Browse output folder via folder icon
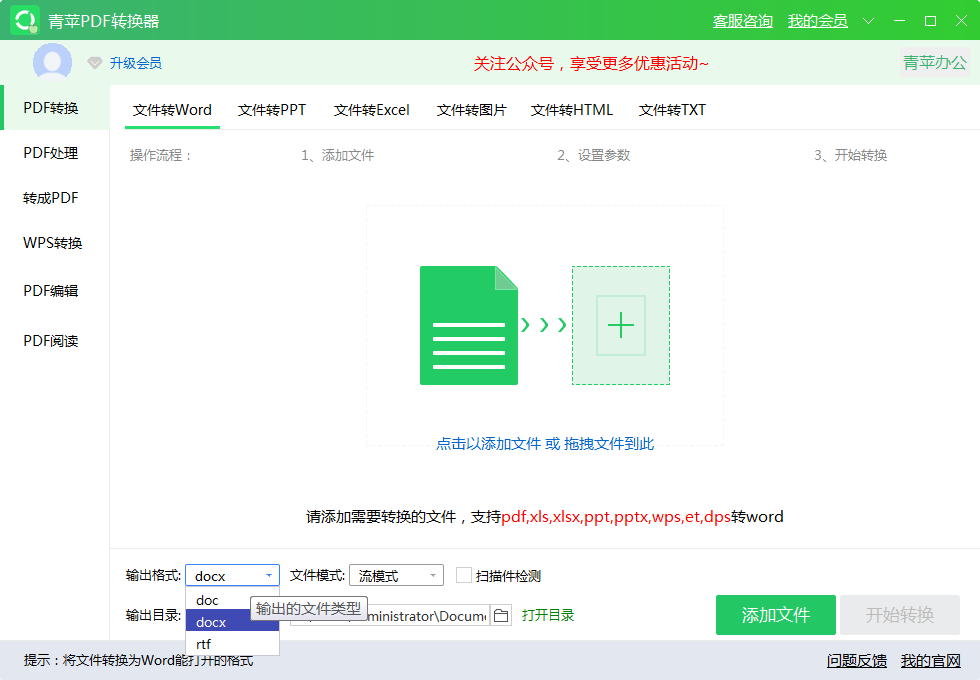Screen dimensions: 980x680 pyautogui.click(x=502, y=615)
